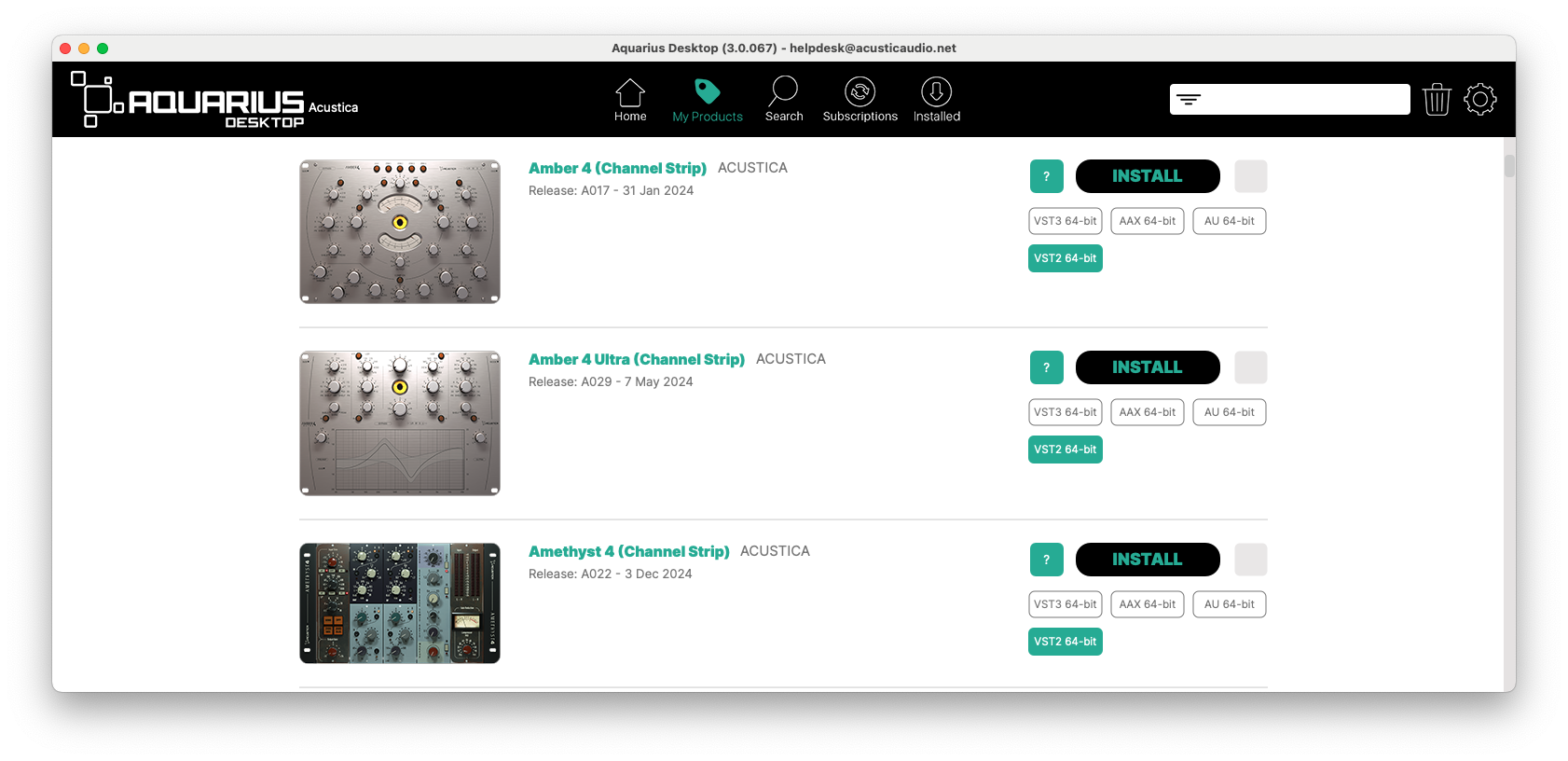Toggle VST3 64-bit for Amber 4 (Channel Strip)
The image size is (1568, 761).
1066,221
